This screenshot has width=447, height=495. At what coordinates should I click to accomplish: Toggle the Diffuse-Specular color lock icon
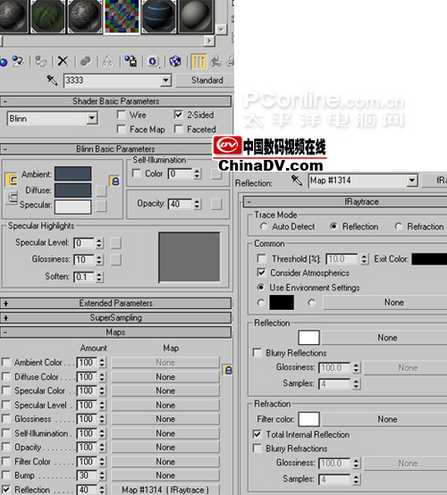(13, 197)
